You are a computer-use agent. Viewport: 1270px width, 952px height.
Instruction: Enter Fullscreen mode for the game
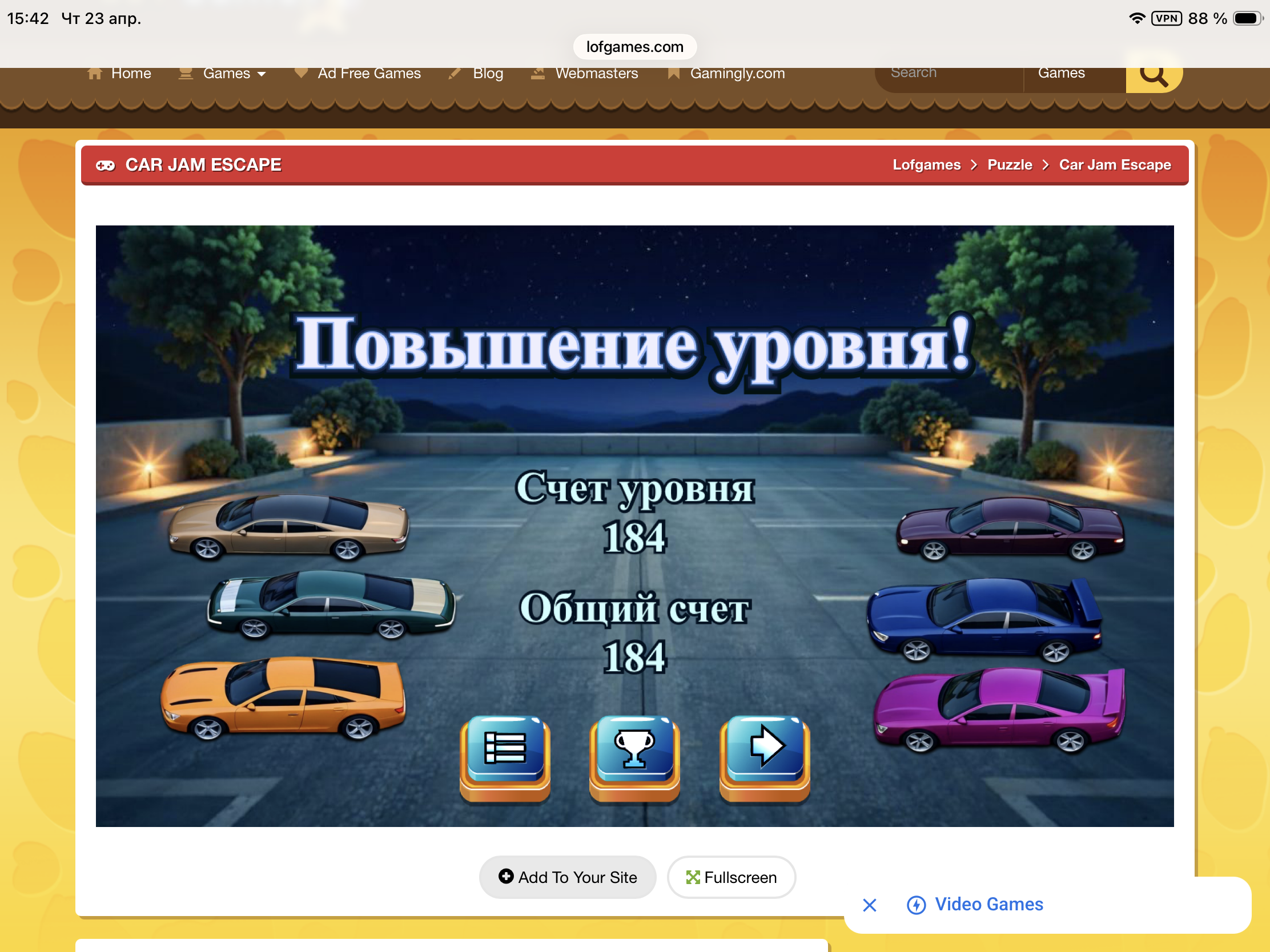click(x=731, y=877)
